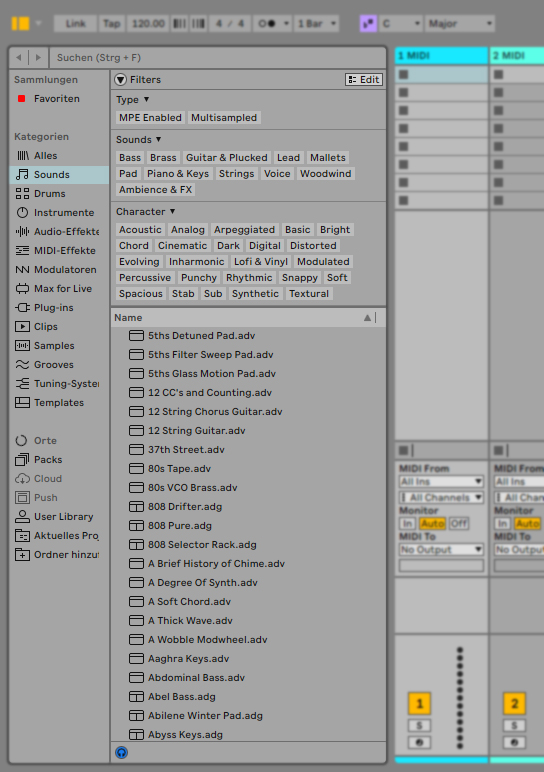Click the Ordner hinzufügen plus-folder icon
The width and height of the screenshot is (544, 772).
[x=22, y=555]
